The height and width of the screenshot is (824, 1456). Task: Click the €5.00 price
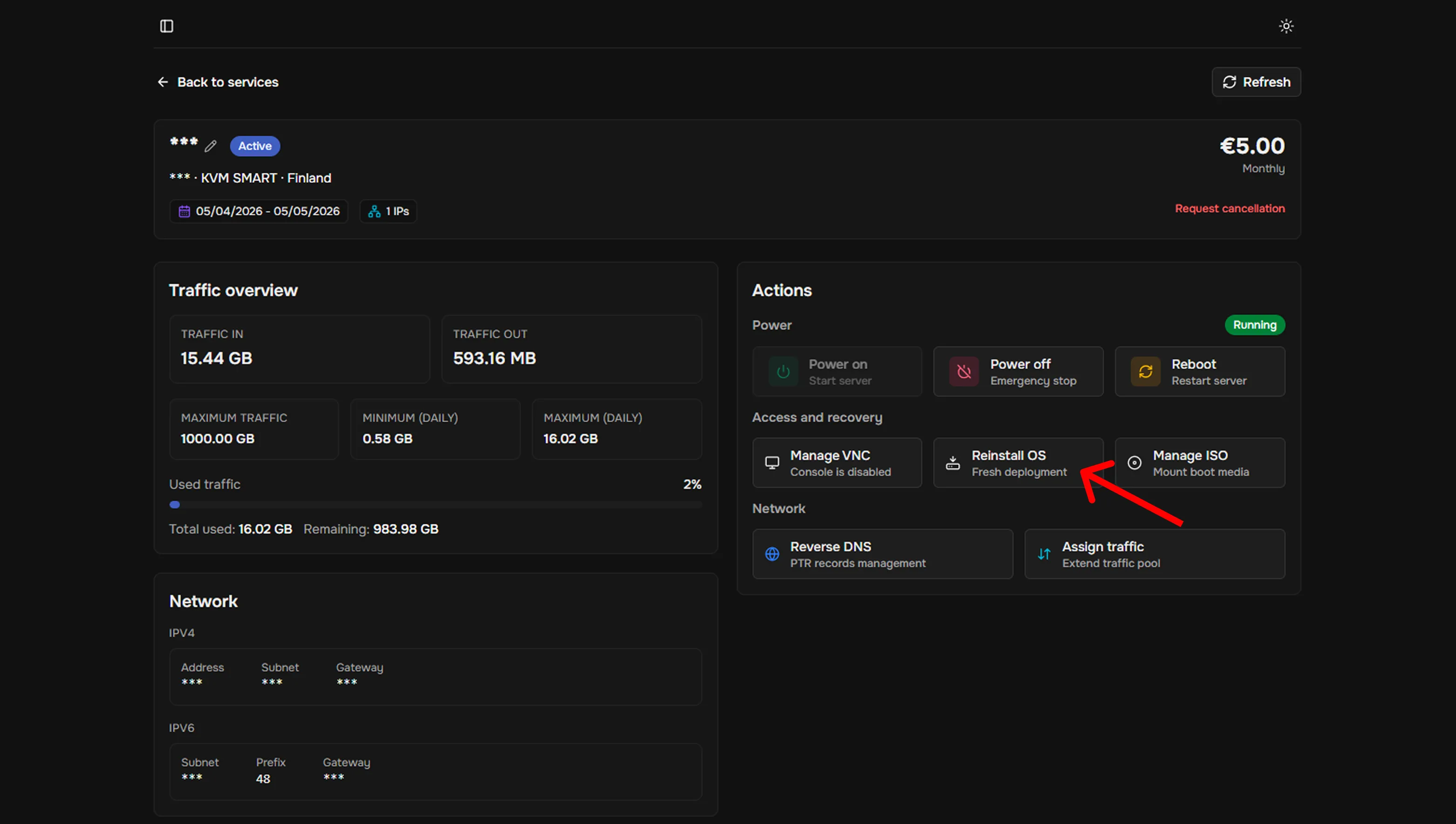tap(1252, 146)
